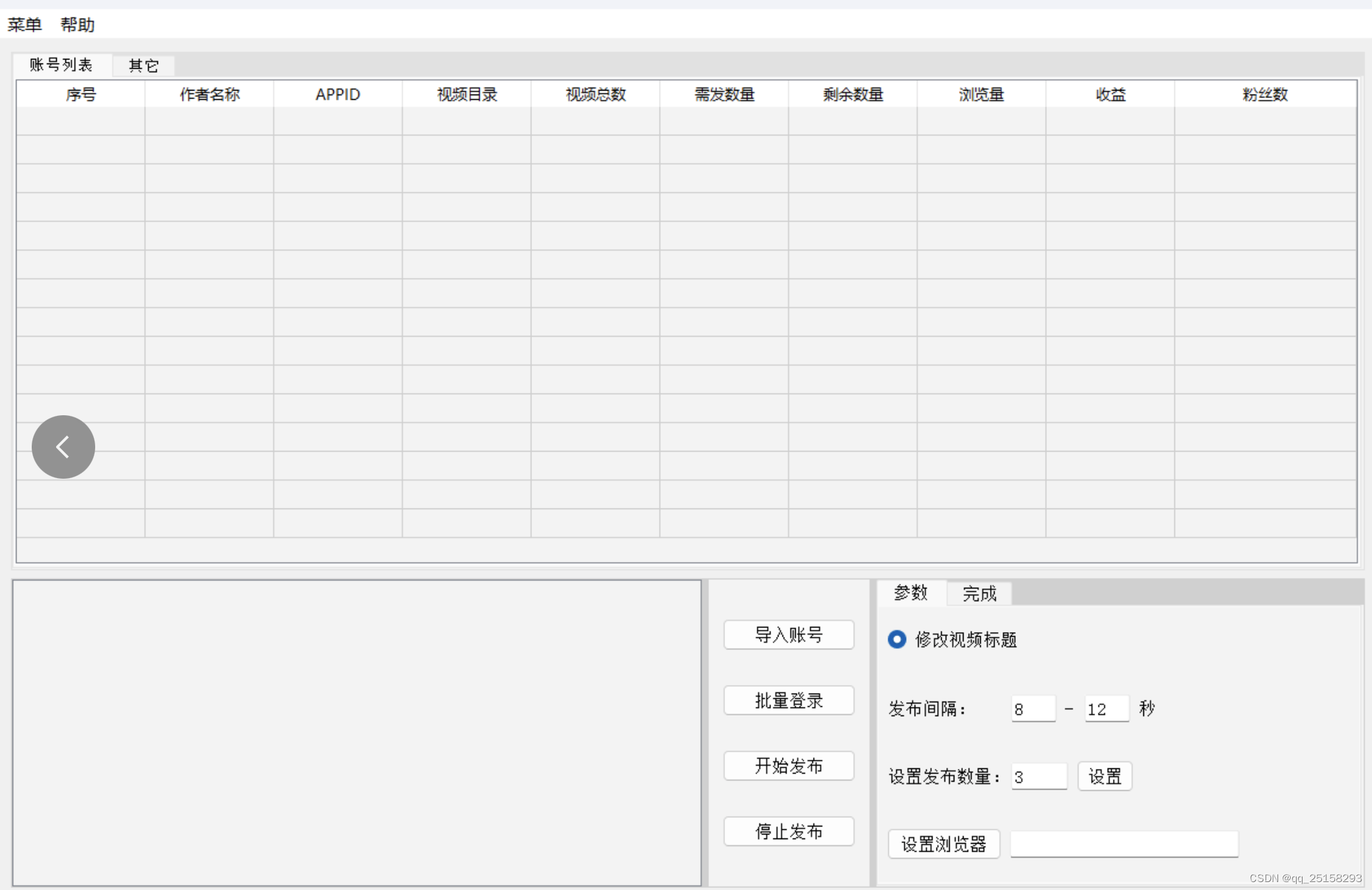Switch to the 其它 tab
This screenshot has height=890, width=1372.
point(143,65)
